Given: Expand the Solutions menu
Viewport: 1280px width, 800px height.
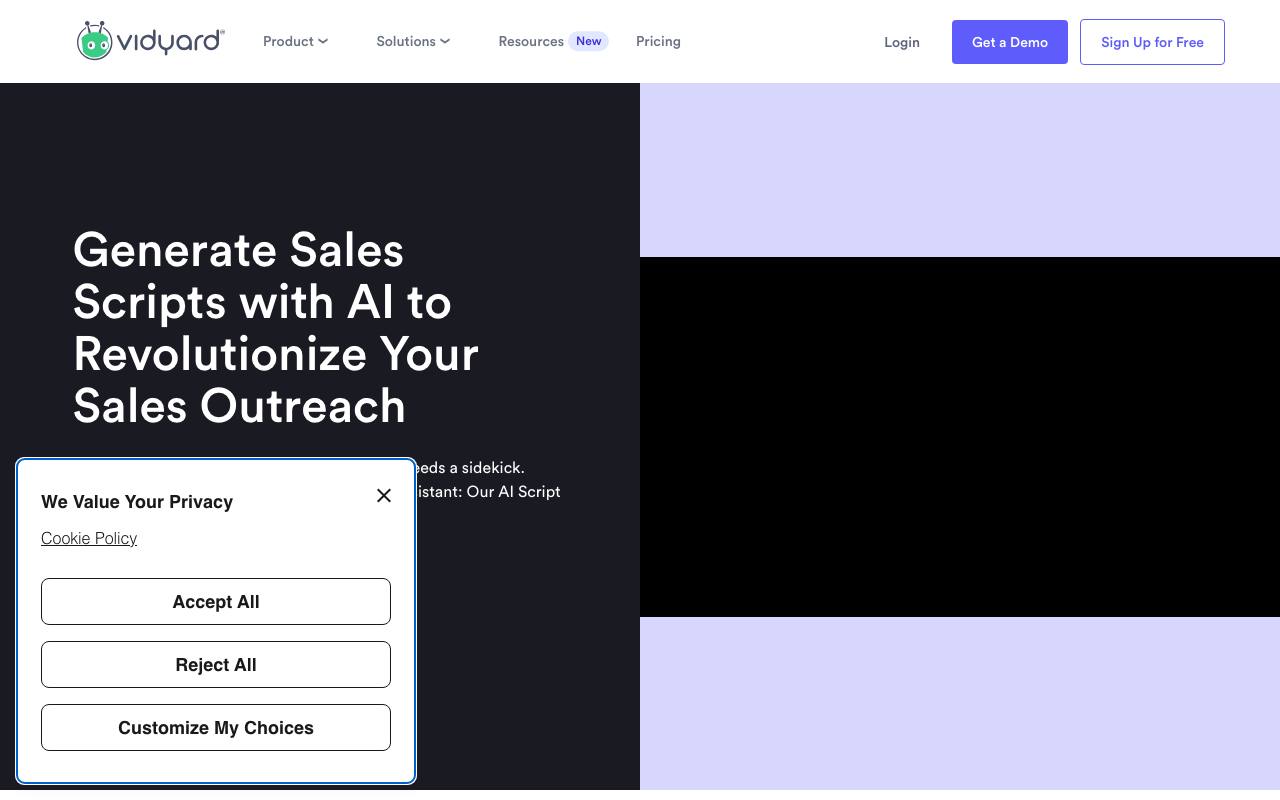Looking at the screenshot, I should coord(413,41).
